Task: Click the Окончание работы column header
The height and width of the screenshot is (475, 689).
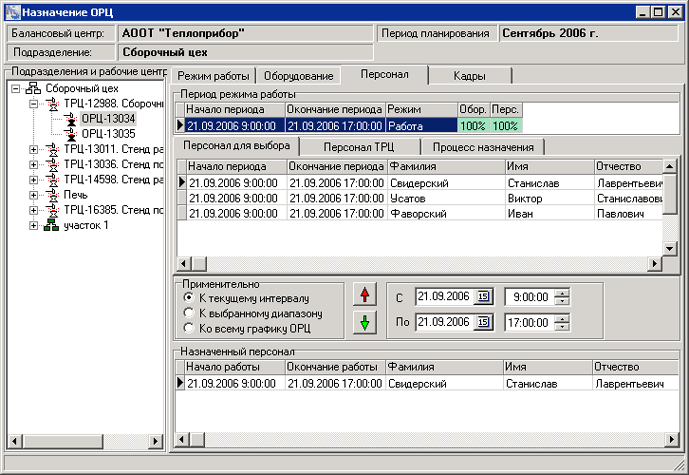Action: click(335, 367)
